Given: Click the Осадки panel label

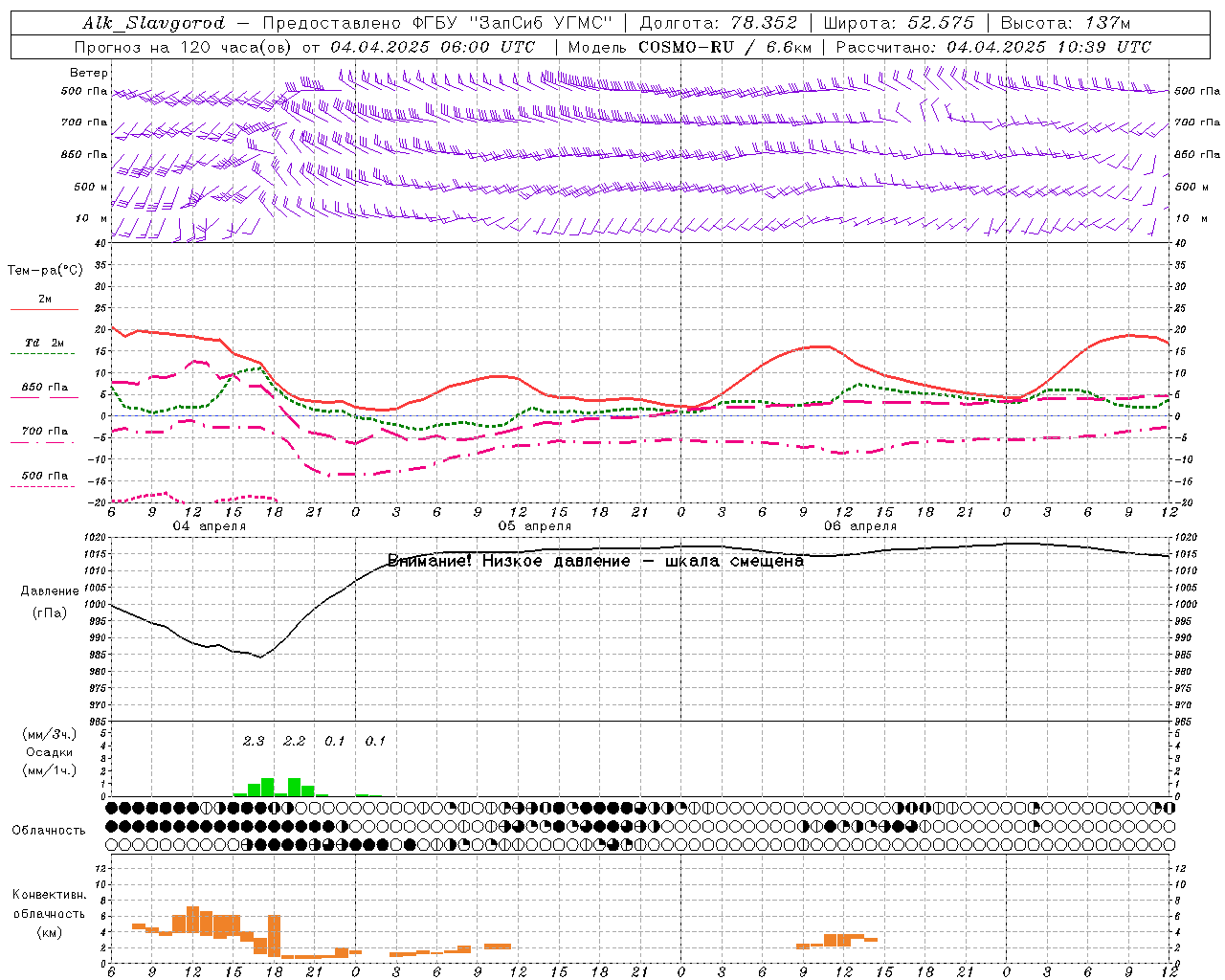Looking at the screenshot, I should (x=50, y=752).
